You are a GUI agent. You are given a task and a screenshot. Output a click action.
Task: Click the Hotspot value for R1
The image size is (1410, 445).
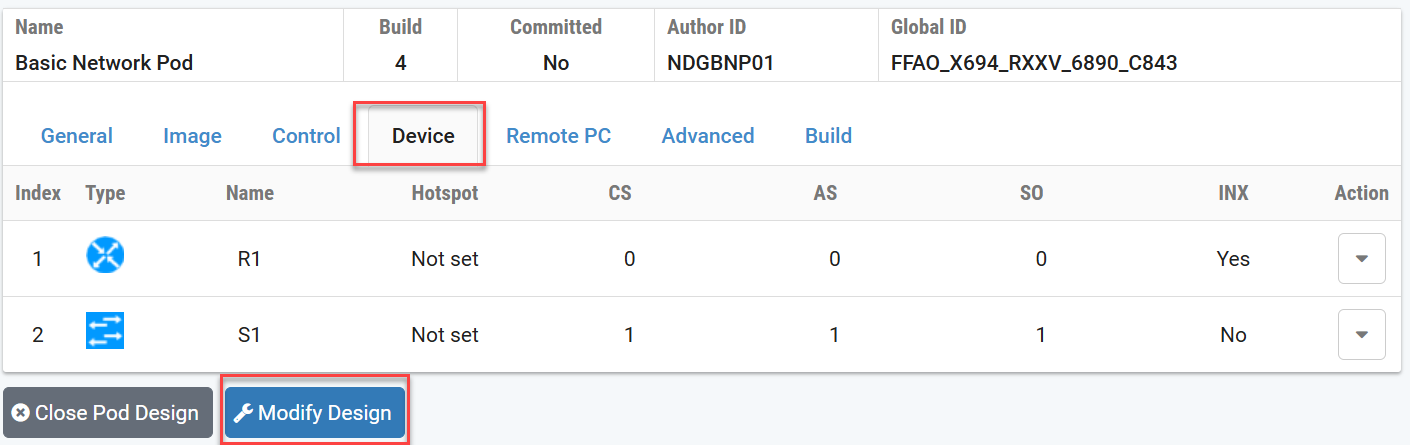tap(445, 259)
